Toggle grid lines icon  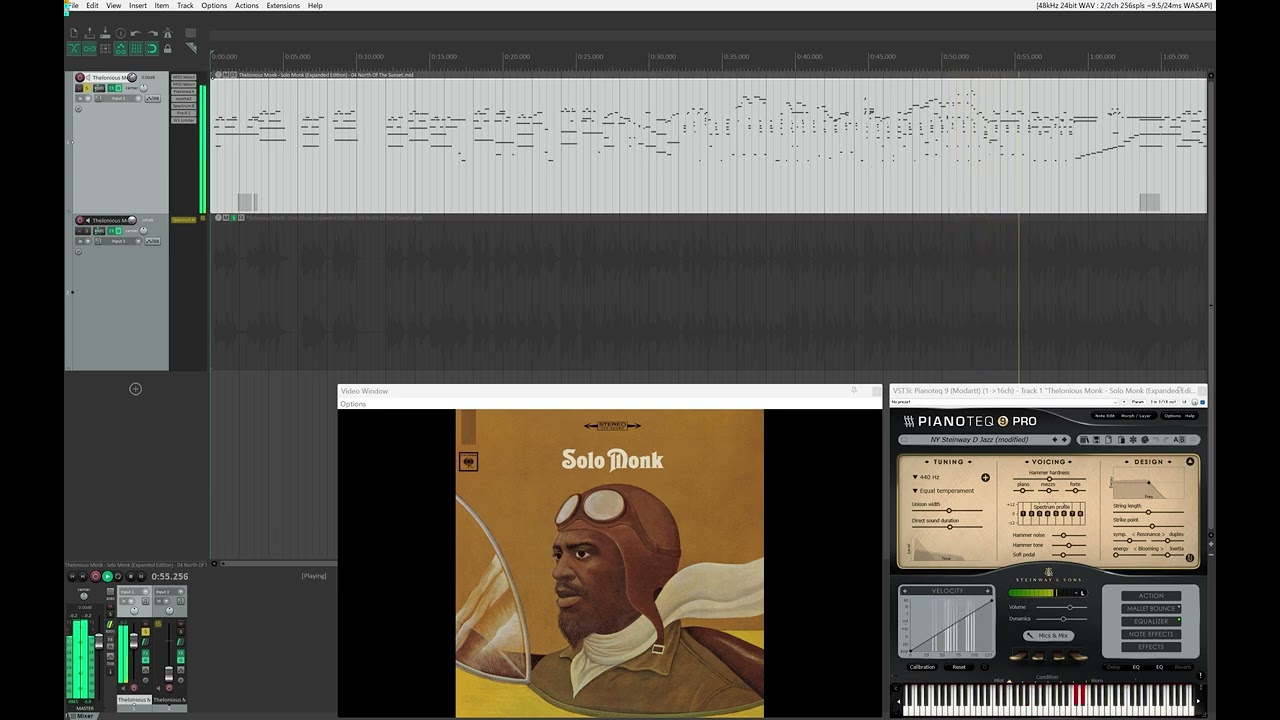tap(136, 48)
